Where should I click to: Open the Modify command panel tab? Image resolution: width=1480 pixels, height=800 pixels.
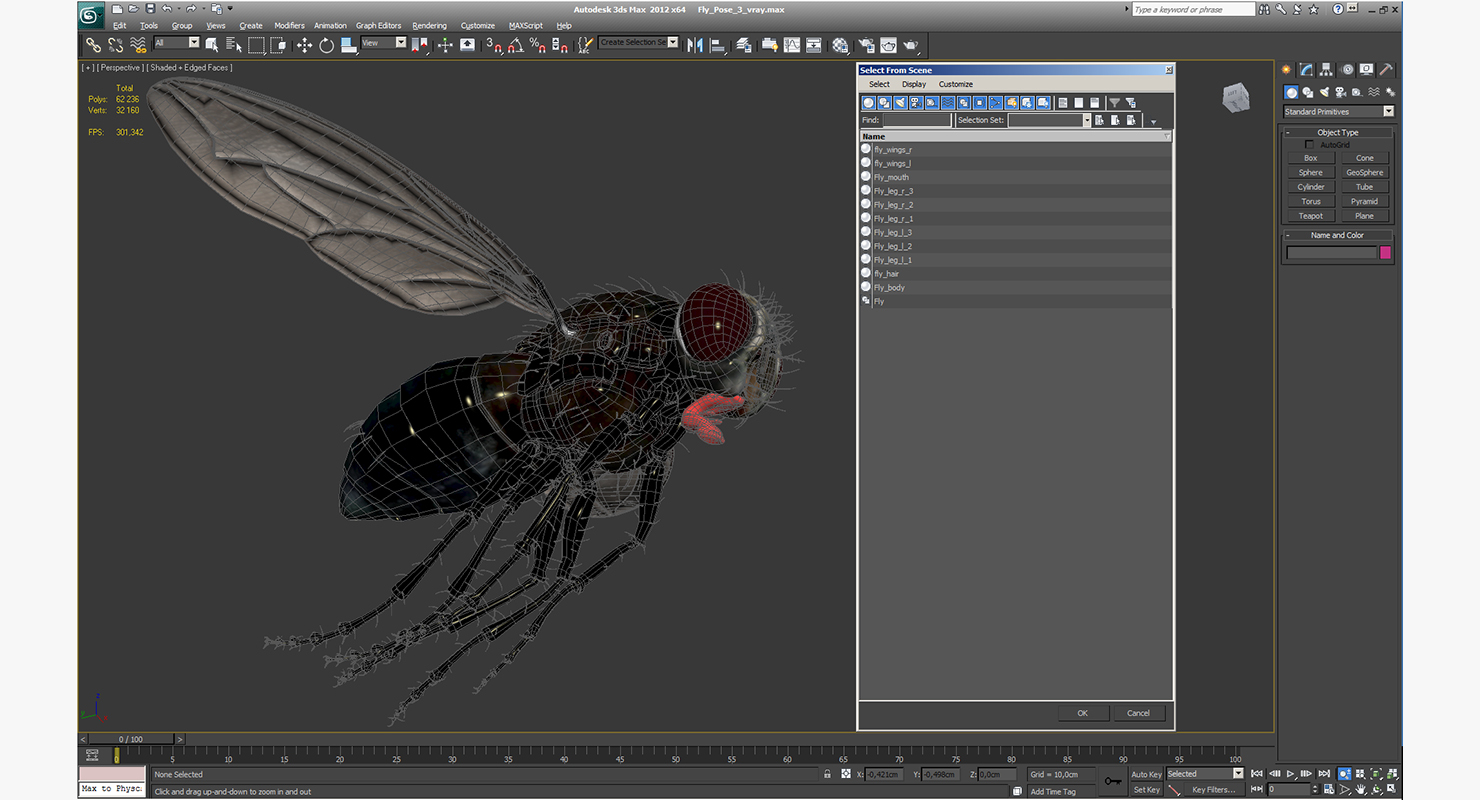pos(1306,70)
